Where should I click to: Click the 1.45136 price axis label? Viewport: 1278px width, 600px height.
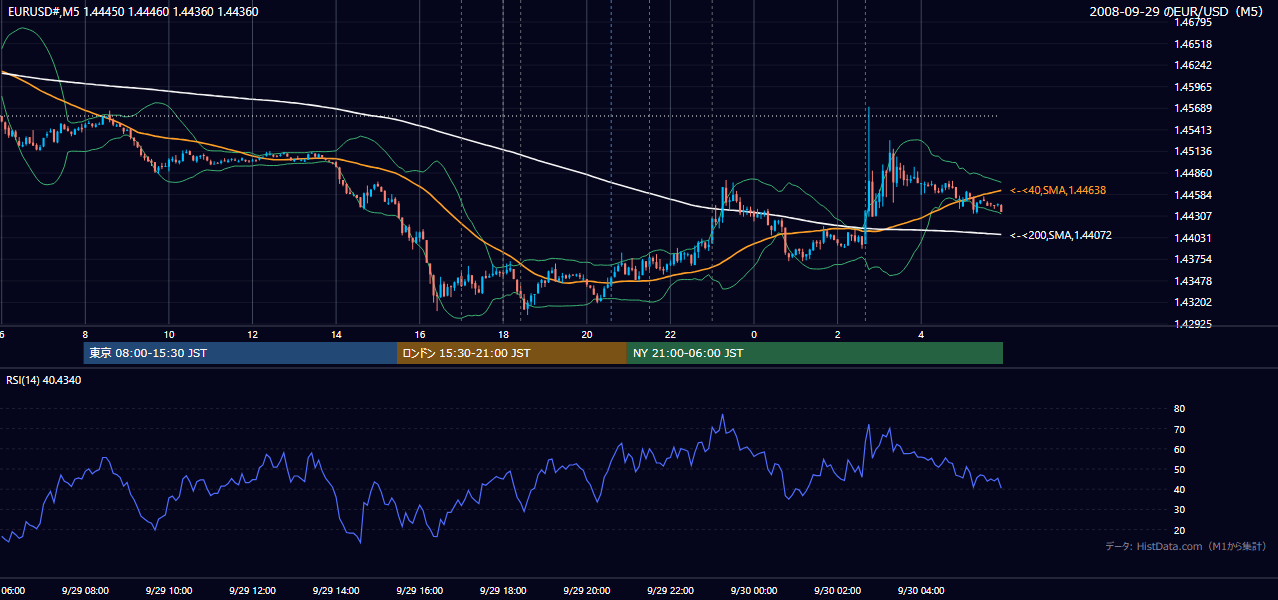(1193, 151)
